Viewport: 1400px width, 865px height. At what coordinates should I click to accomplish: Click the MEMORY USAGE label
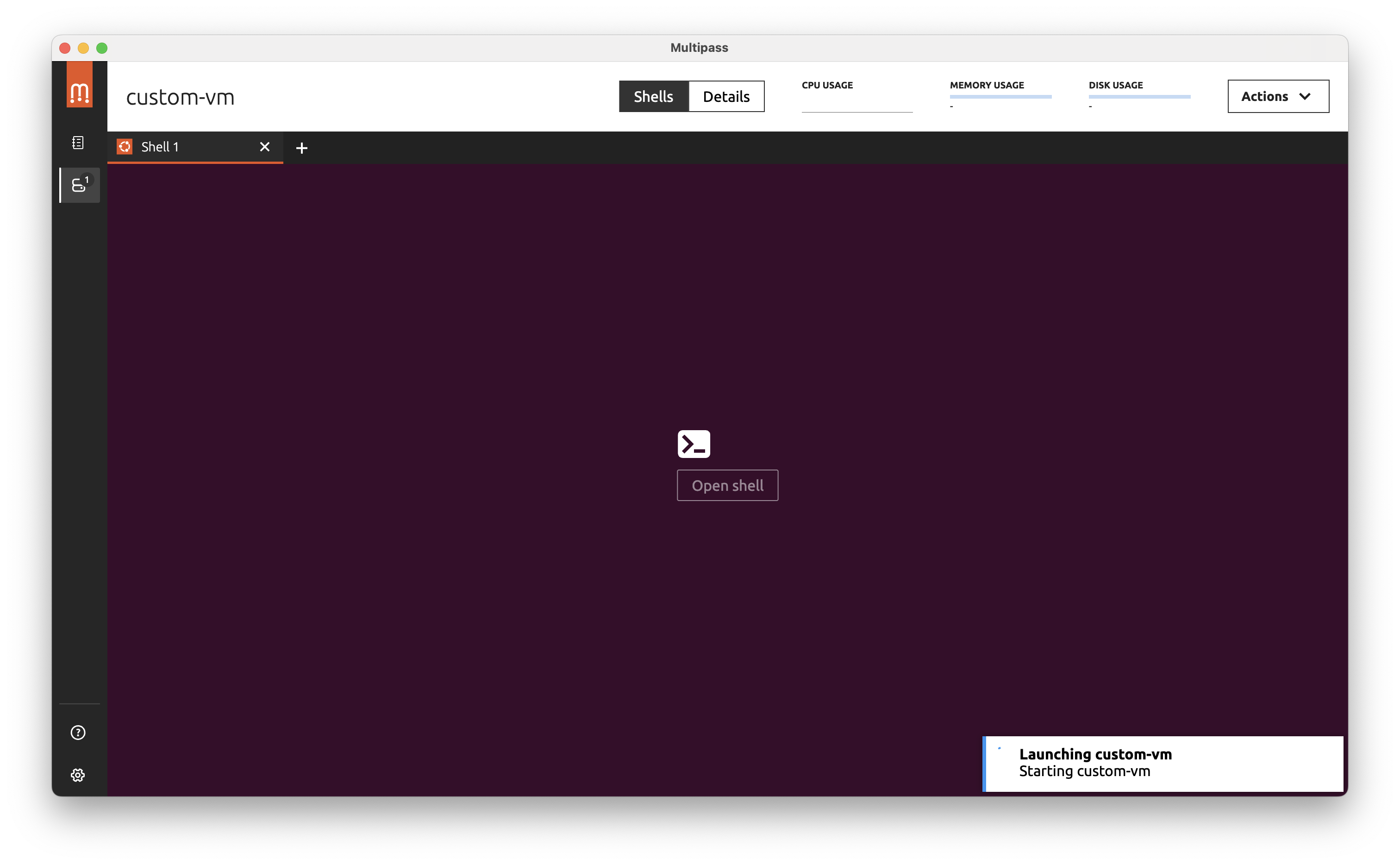coord(987,85)
